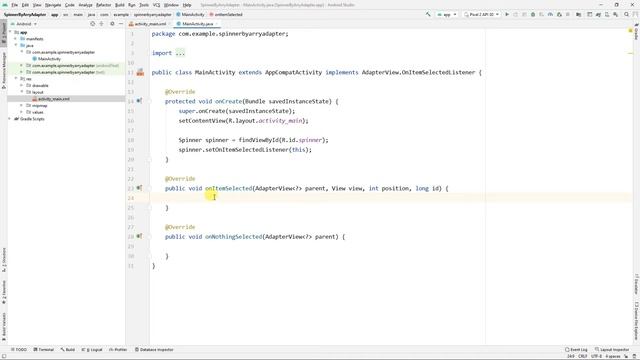Click the MainActivity breadcrumb
This screenshot has width=640, height=360.
(x=191, y=15)
